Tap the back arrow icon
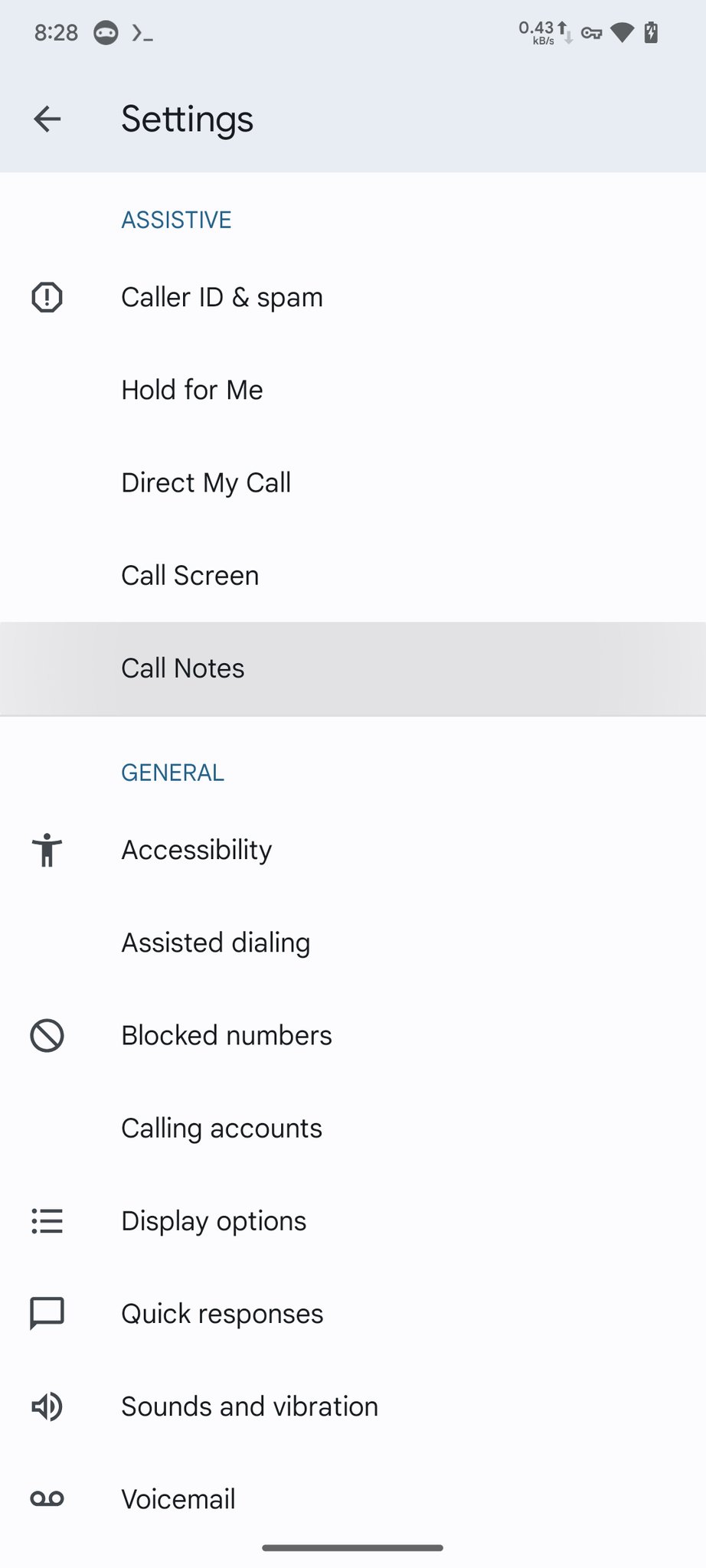 (x=47, y=119)
